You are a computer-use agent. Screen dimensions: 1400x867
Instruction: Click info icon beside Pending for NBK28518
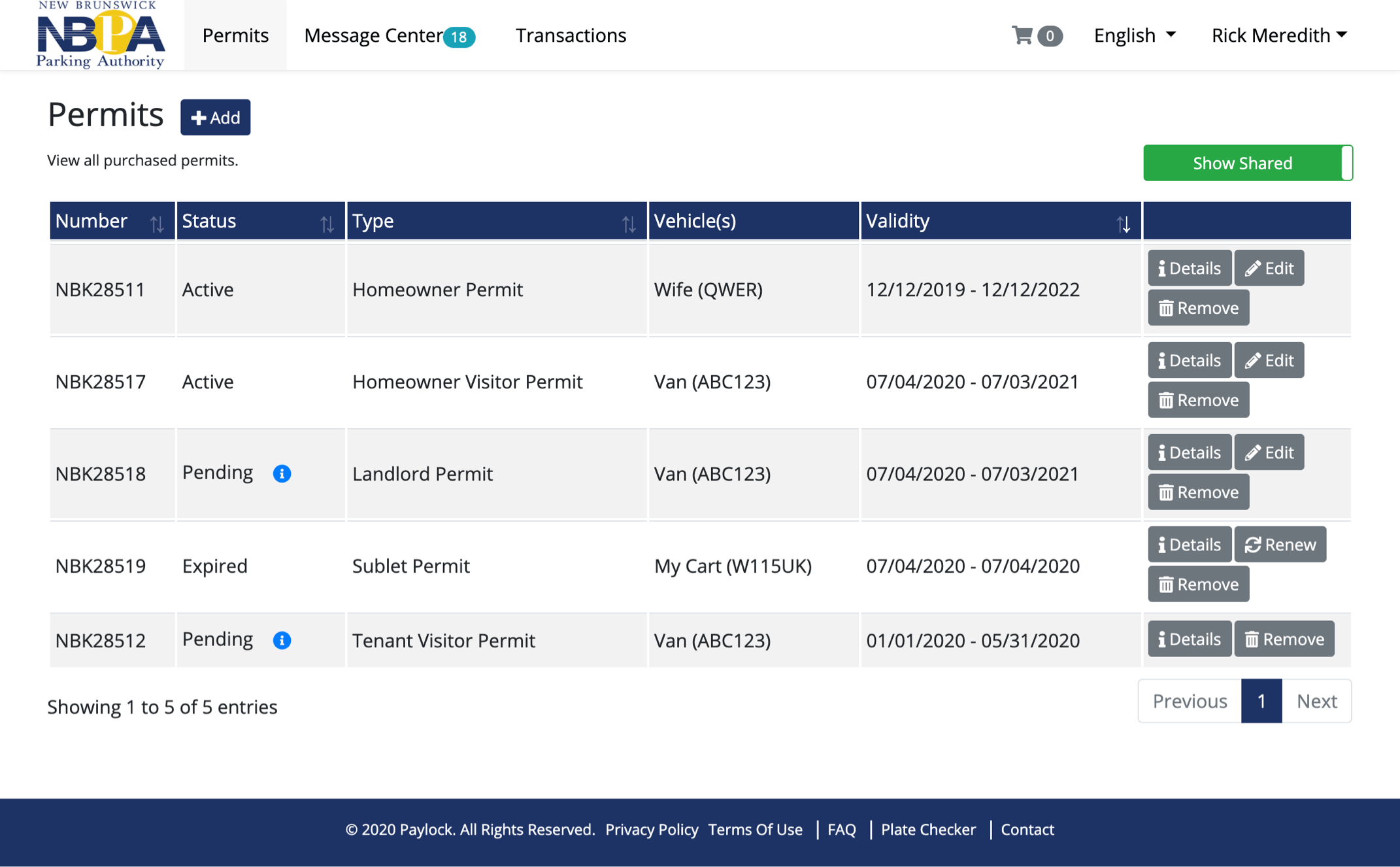tap(282, 473)
